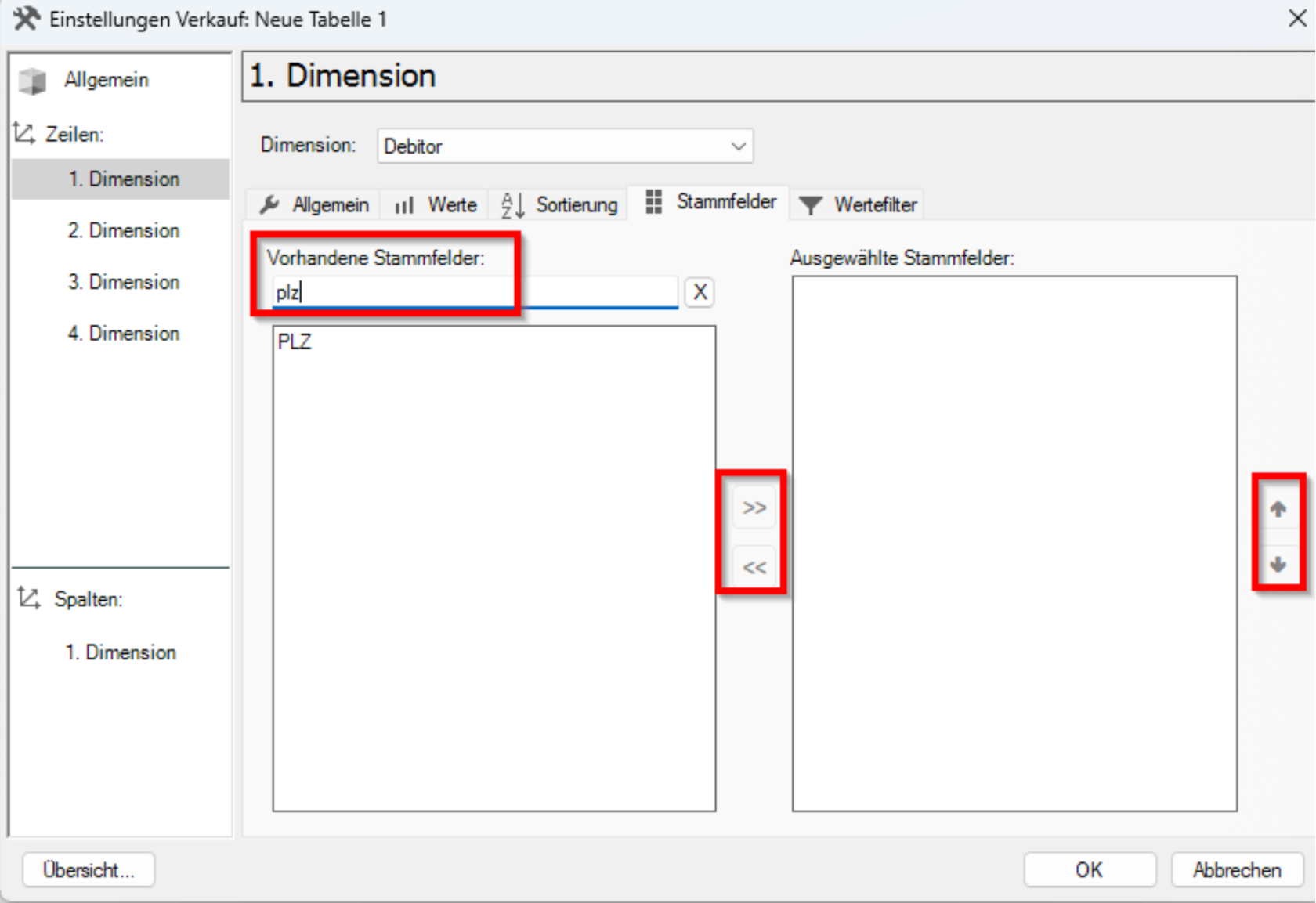1316x903 pixels.
Task: Click inside Ausgewählte Stammfelder list
Action: tap(1014, 544)
